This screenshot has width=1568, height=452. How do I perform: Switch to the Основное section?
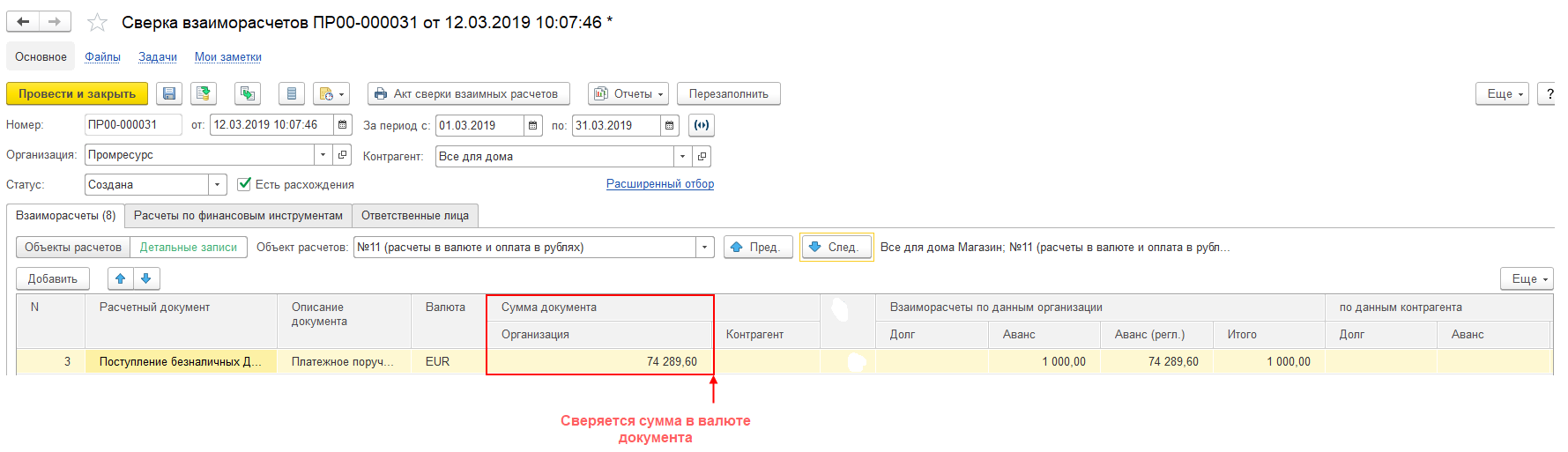pyautogui.click(x=41, y=56)
